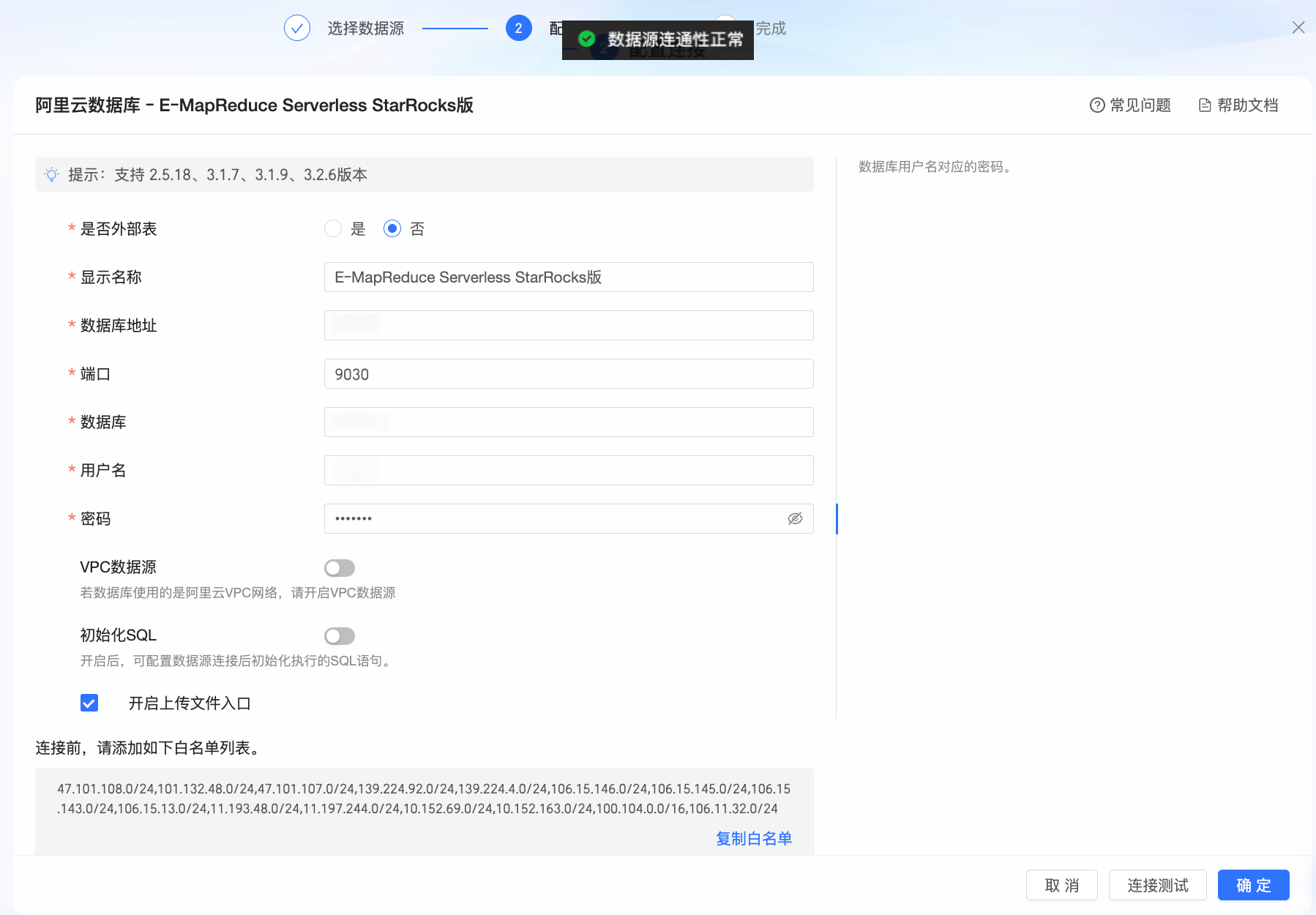Click the 完成 step label
This screenshot has width=1316, height=915.
pyautogui.click(x=771, y=28)
